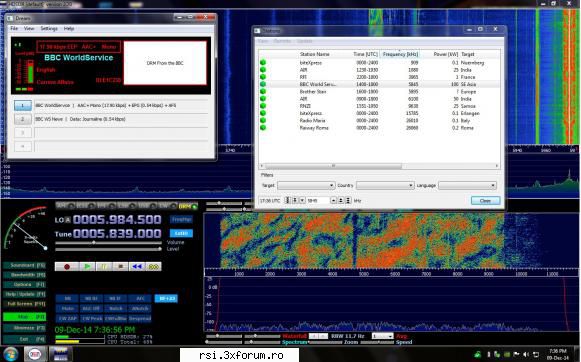Viewport: 581px width, 362px height.
Task: Toggle the Notch filter button
Action: click(x=115, y=309)
